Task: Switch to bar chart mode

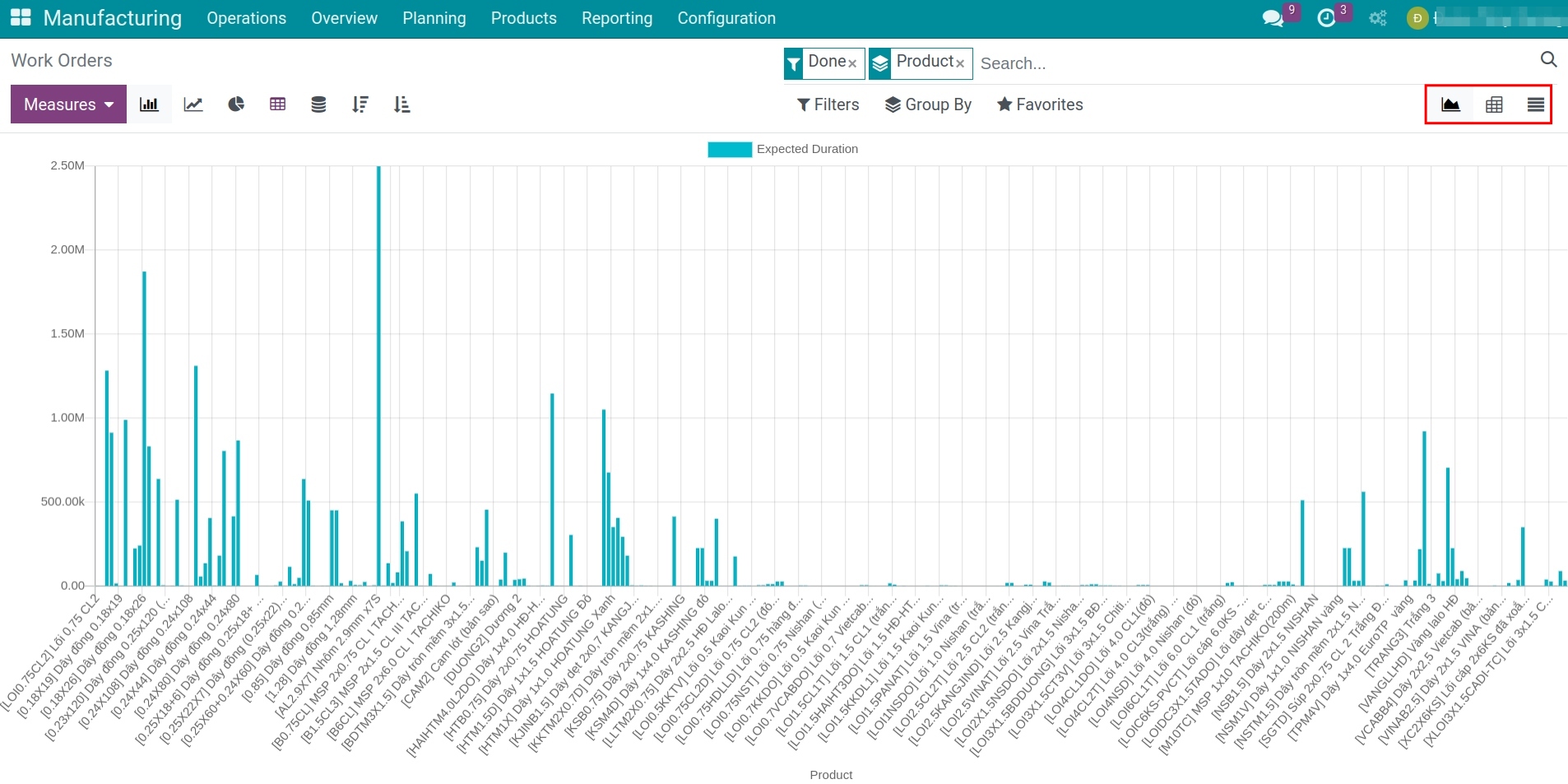Action: [149, 104]
